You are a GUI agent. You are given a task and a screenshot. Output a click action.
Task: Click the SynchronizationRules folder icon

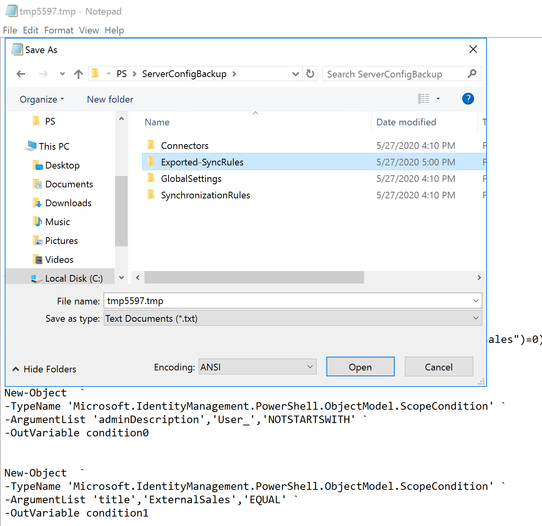point(151,195)
